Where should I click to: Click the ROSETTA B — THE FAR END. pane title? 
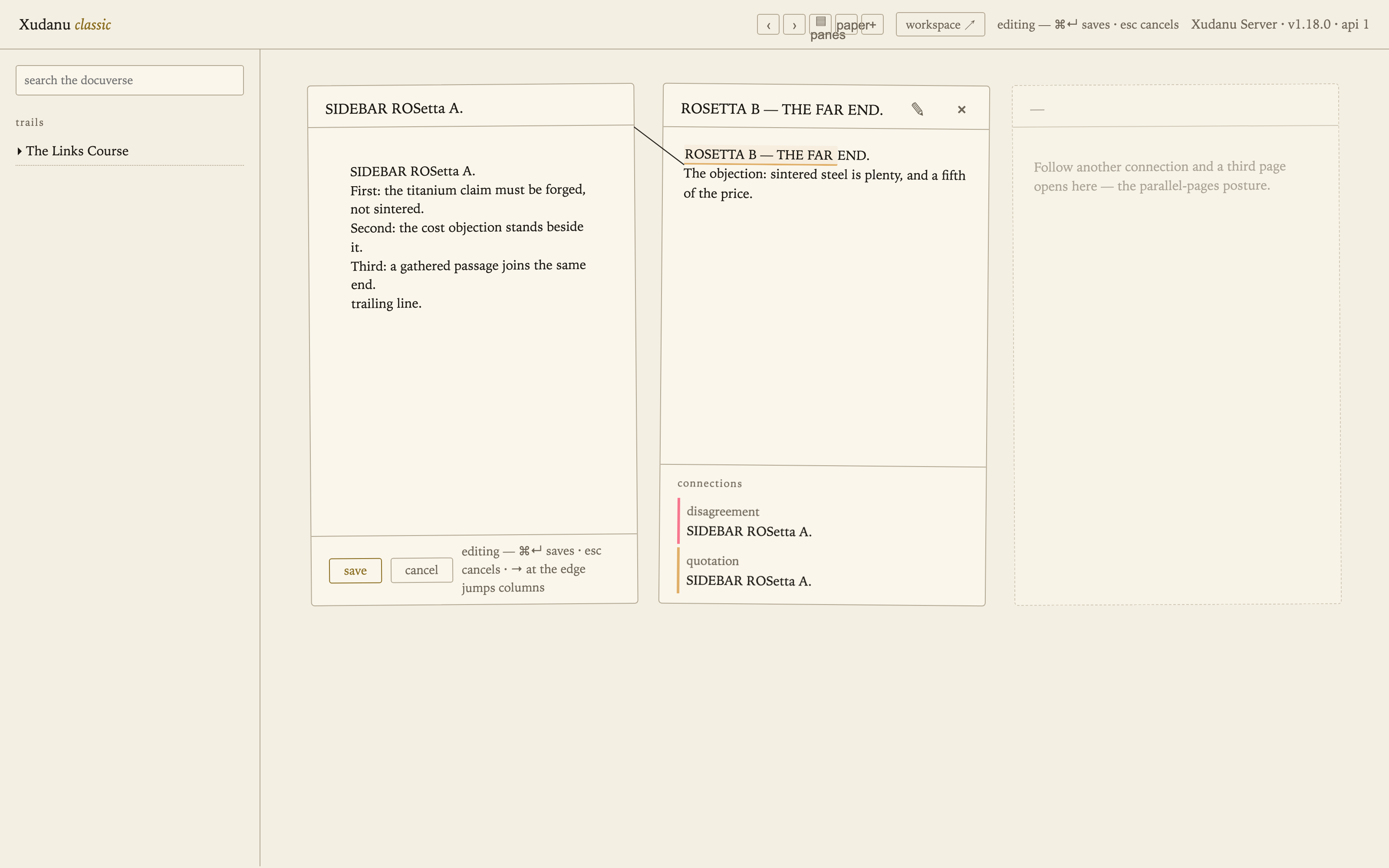click(782, 109)
